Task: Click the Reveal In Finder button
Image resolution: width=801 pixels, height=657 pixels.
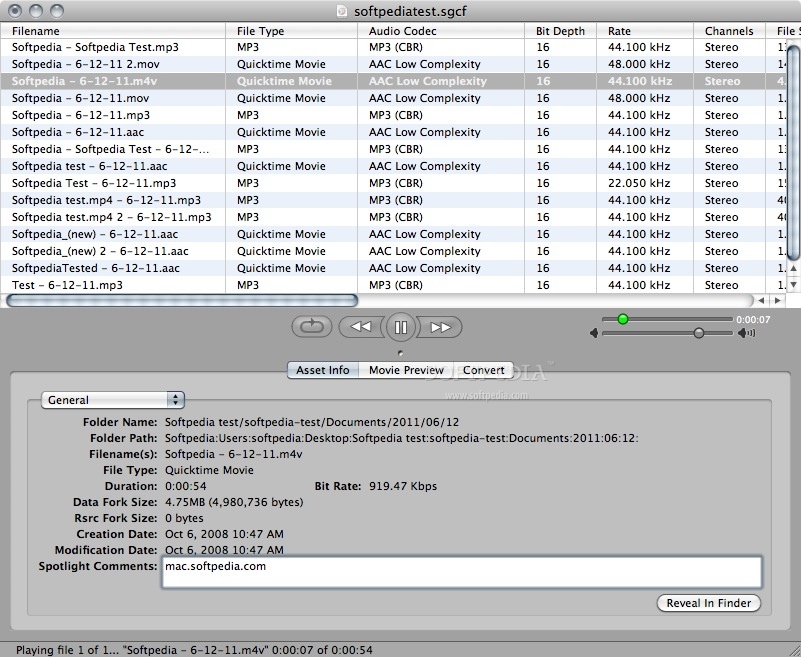Action: coord(708,603)
